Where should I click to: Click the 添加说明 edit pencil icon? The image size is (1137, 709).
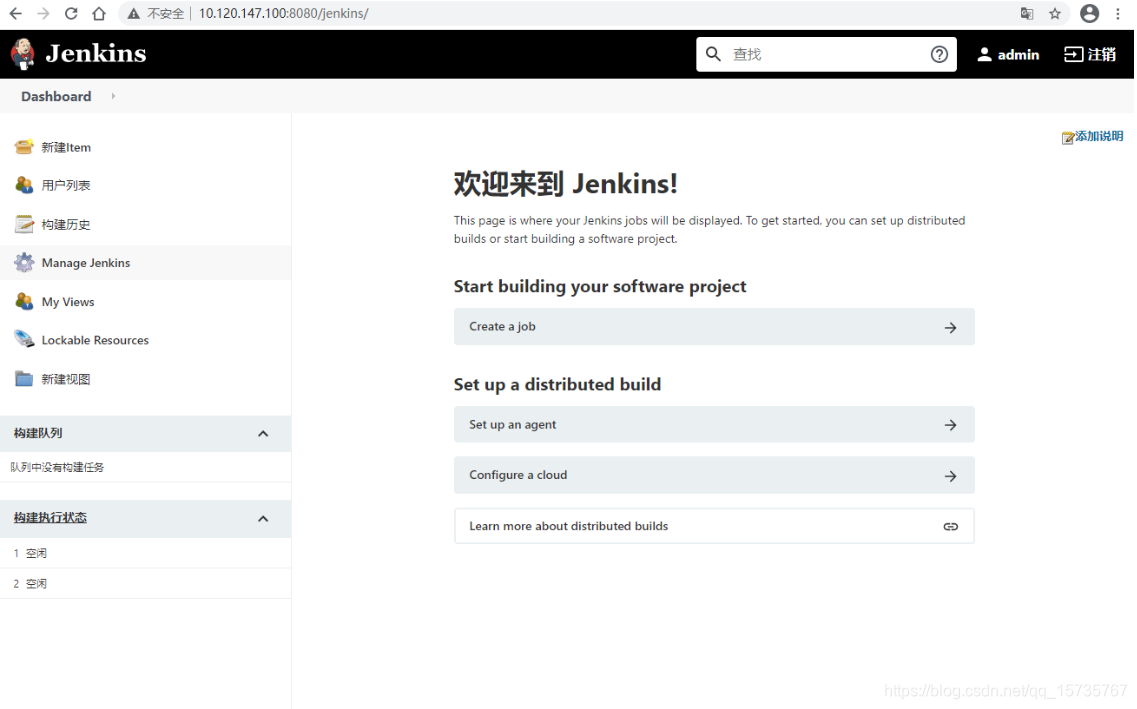[x=1068, y=138]
